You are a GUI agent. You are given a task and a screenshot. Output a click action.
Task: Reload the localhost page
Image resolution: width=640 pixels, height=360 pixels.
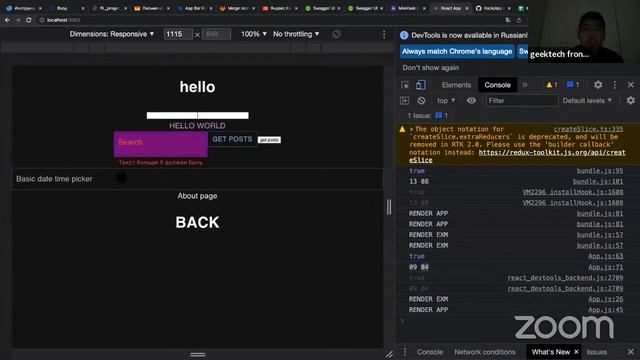pos(29,20)
